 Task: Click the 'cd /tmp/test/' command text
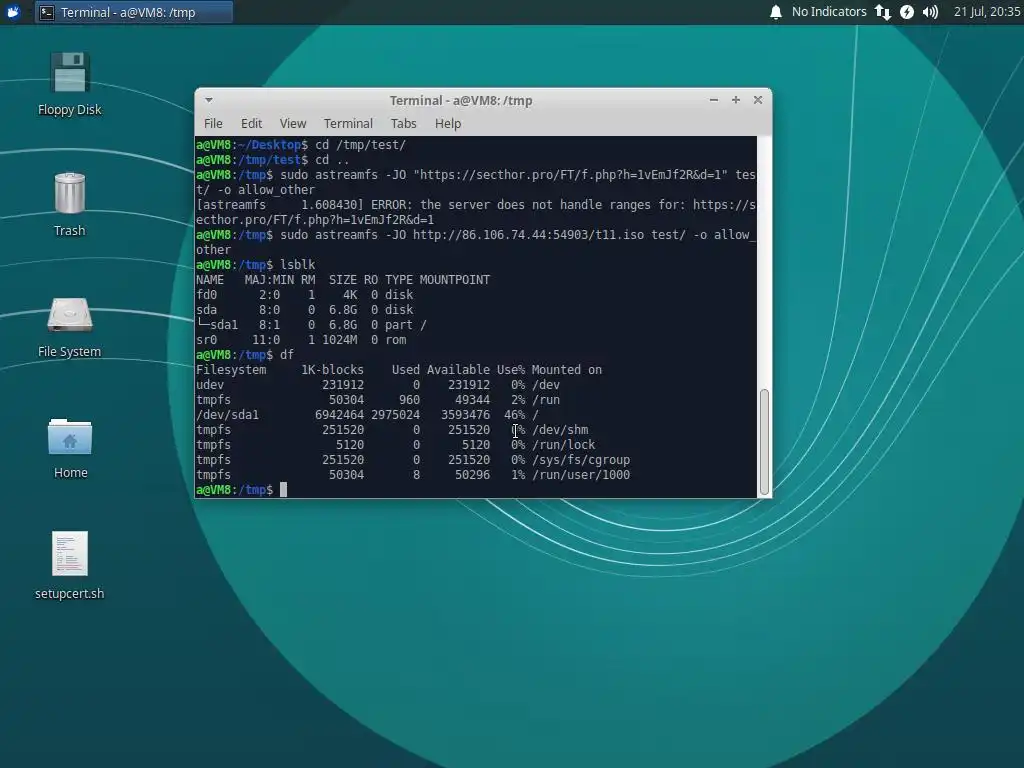pos(360,145)
